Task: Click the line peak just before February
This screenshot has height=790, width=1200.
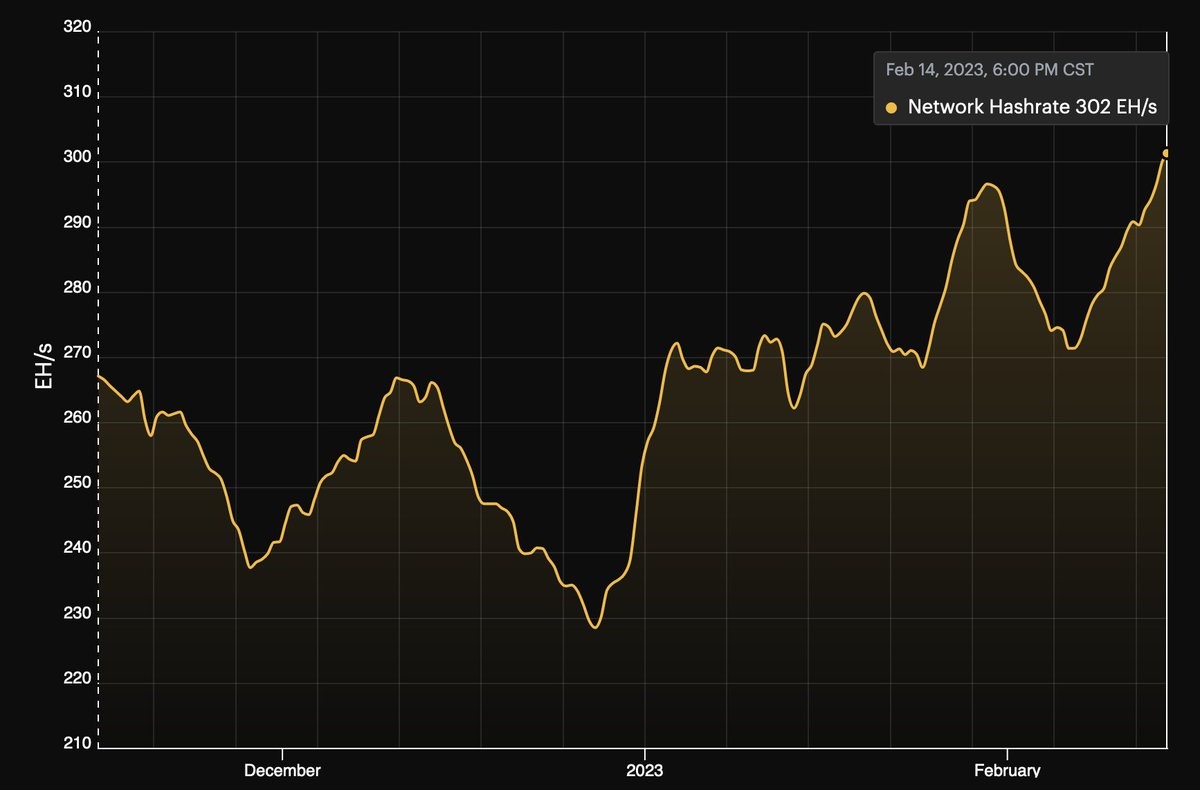Action: tap(988, 184)
